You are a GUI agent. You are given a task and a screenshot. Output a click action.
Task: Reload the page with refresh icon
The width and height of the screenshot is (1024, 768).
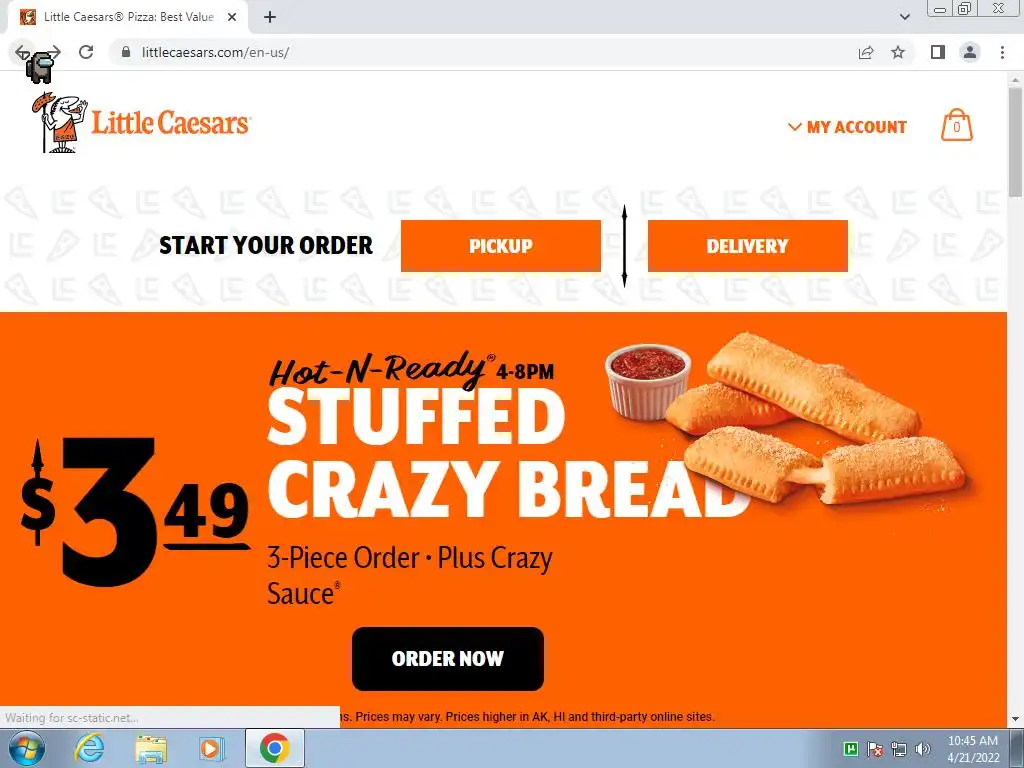pos(86,52)
